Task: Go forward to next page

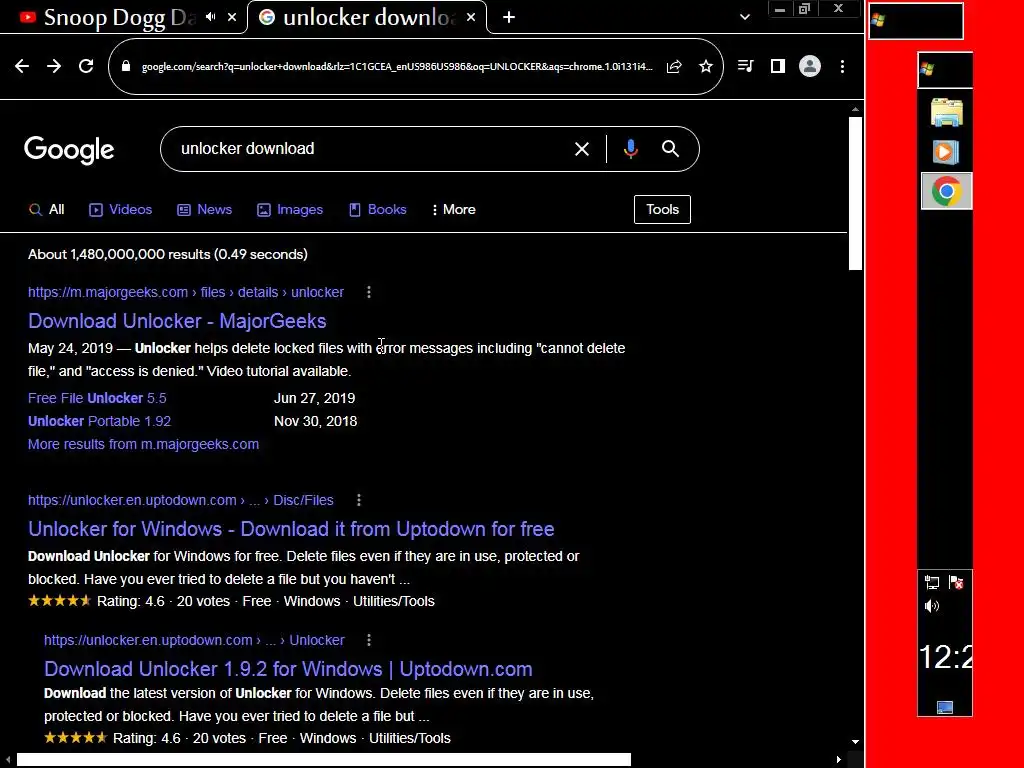Action: click(x=54, y=66)
